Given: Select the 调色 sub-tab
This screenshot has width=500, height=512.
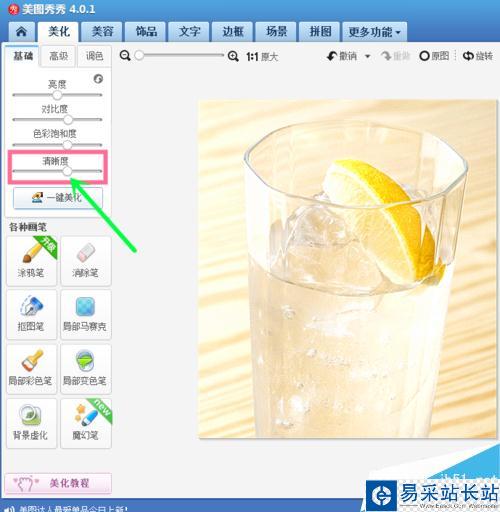Looking at the screenshot, I should 94,56.
